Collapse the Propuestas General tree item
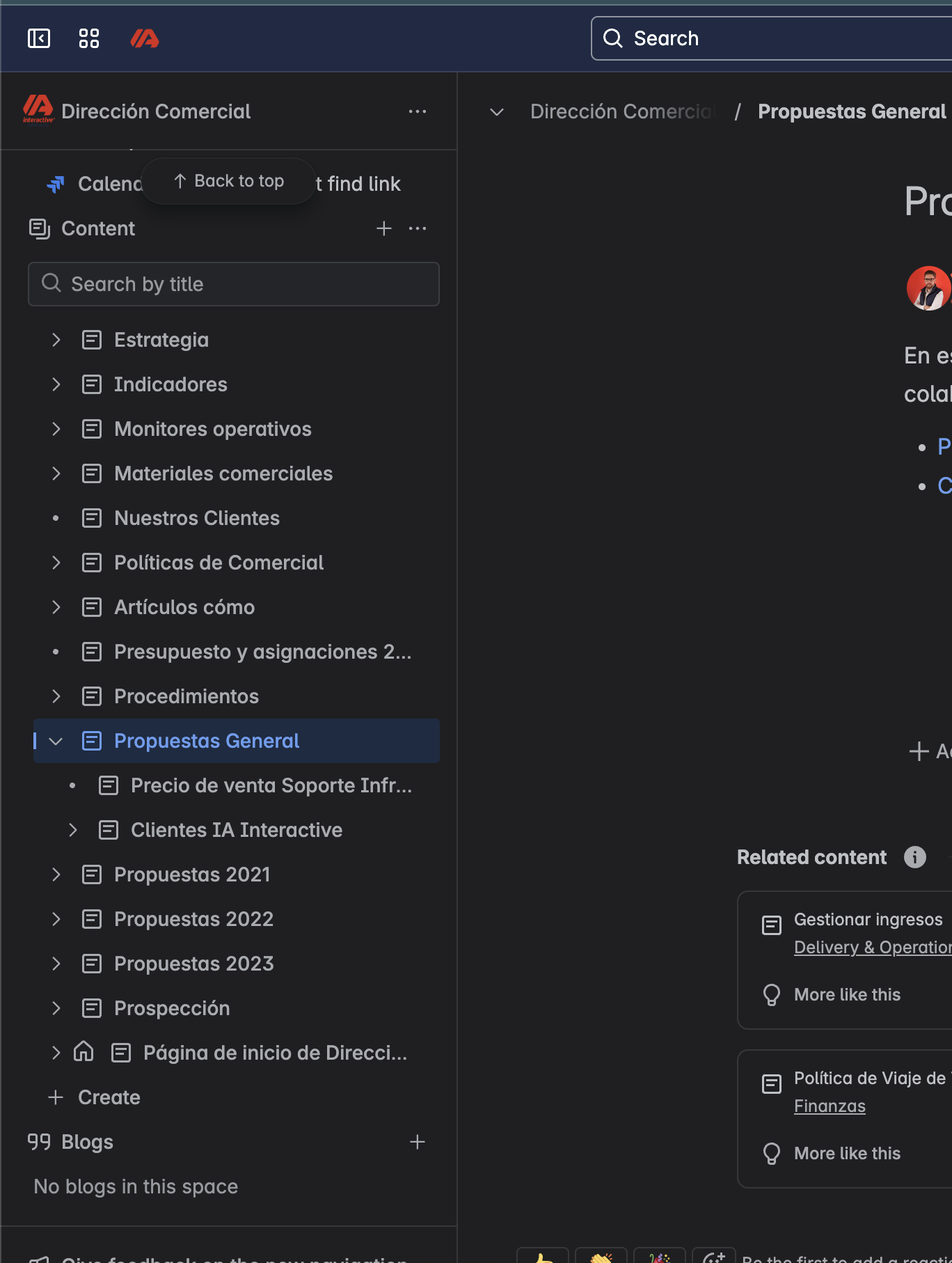 56,741
